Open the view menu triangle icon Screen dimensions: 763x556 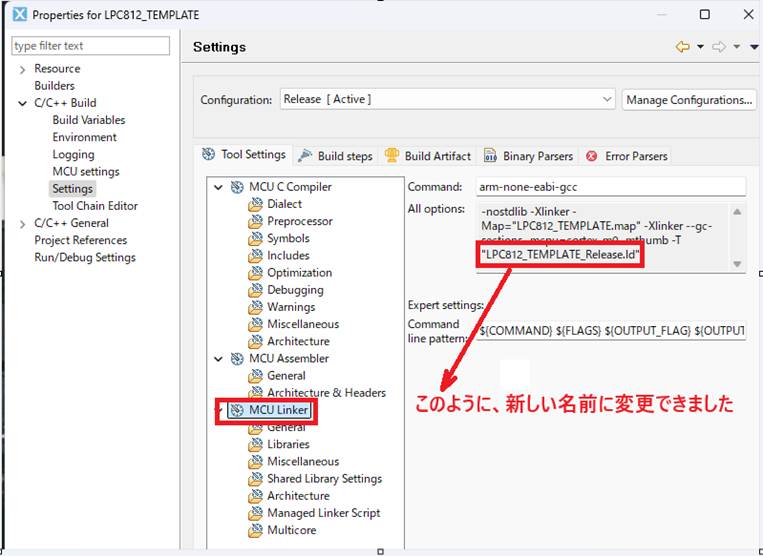[754, 47]
